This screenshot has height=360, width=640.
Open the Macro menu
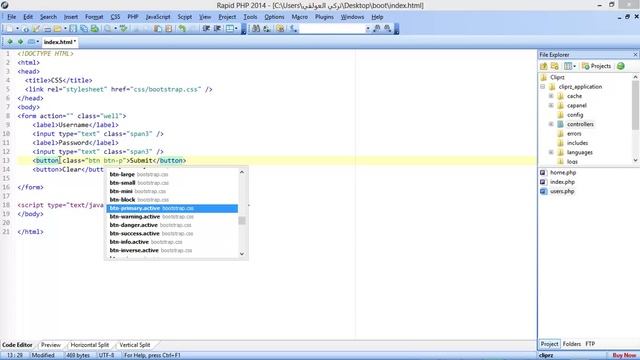tap(300, 17)
